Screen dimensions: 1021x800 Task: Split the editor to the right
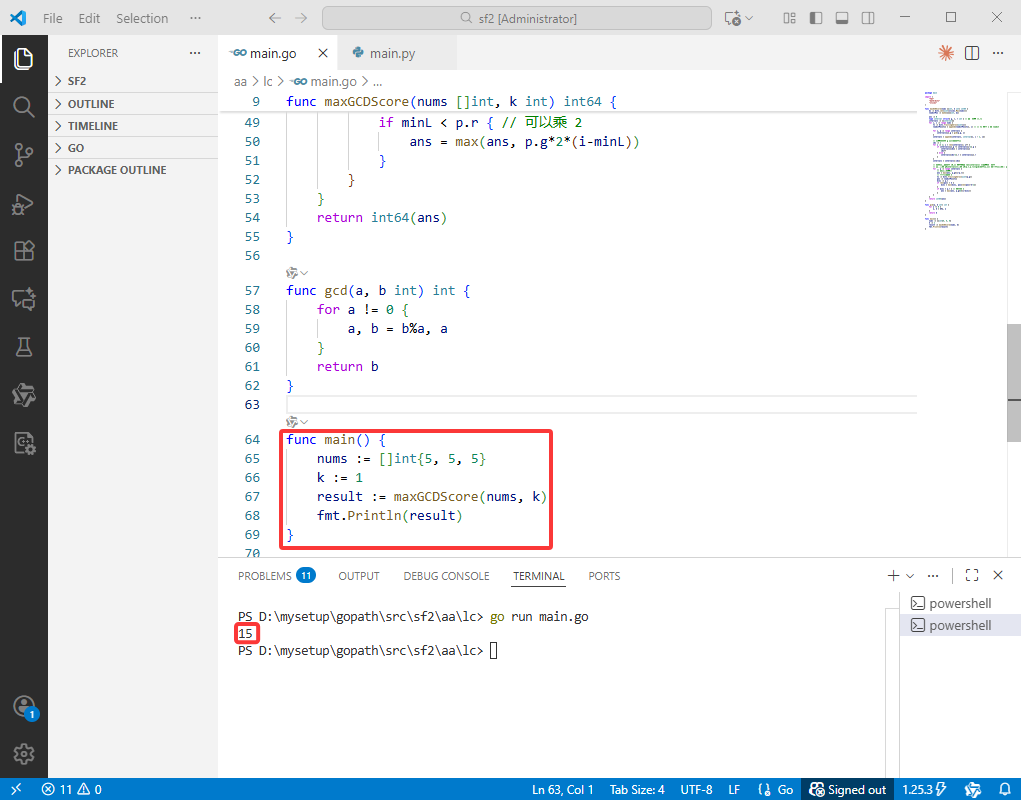click(x=972, y=53)
